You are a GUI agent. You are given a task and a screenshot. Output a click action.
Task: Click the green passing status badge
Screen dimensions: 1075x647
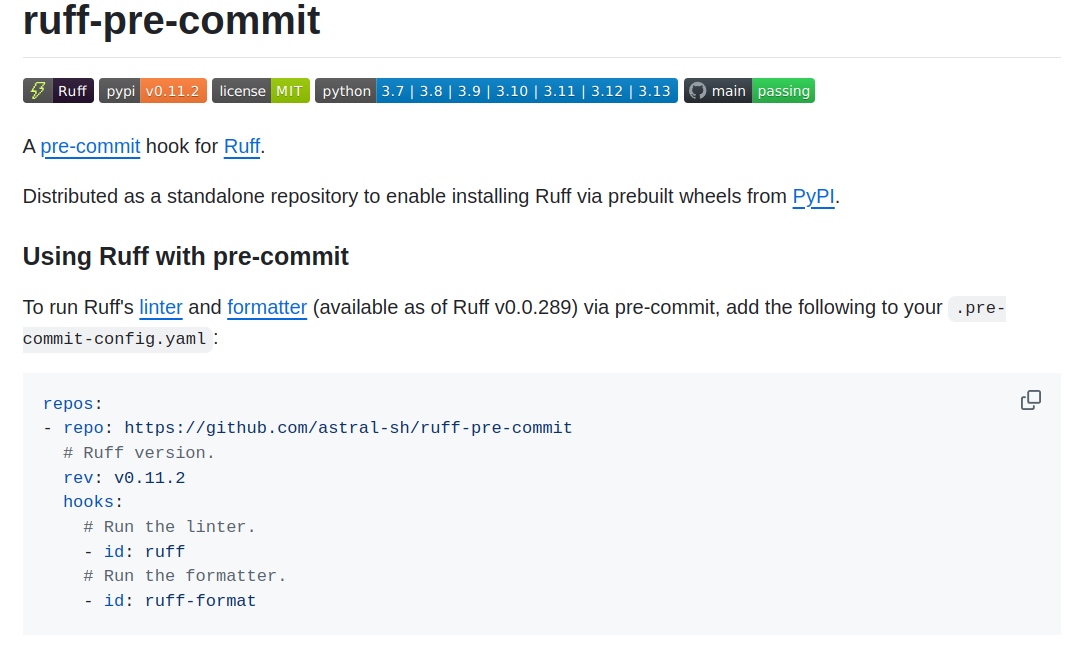783,91
